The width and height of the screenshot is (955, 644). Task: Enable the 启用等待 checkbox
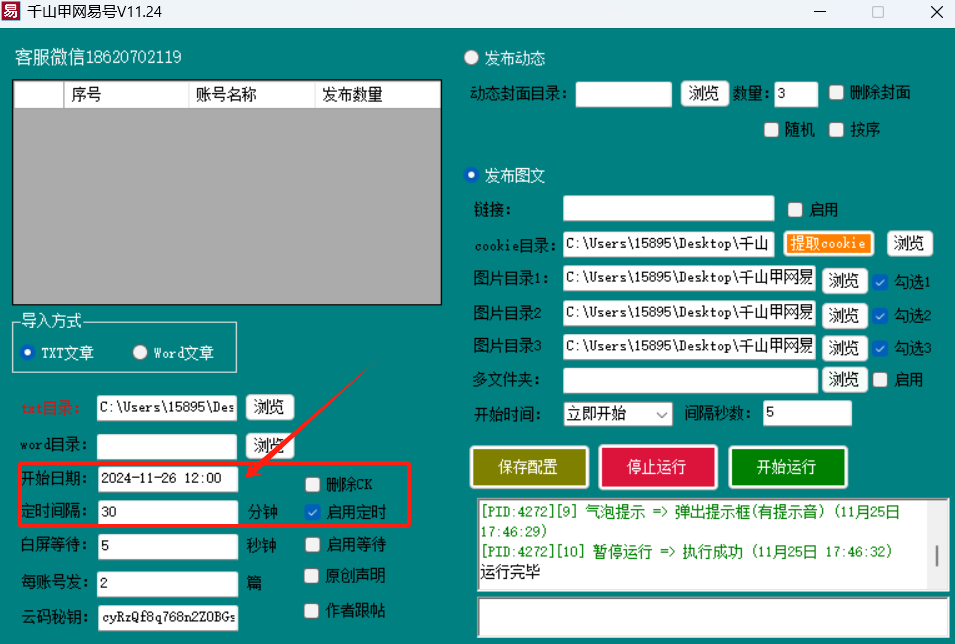pos(312,544)
